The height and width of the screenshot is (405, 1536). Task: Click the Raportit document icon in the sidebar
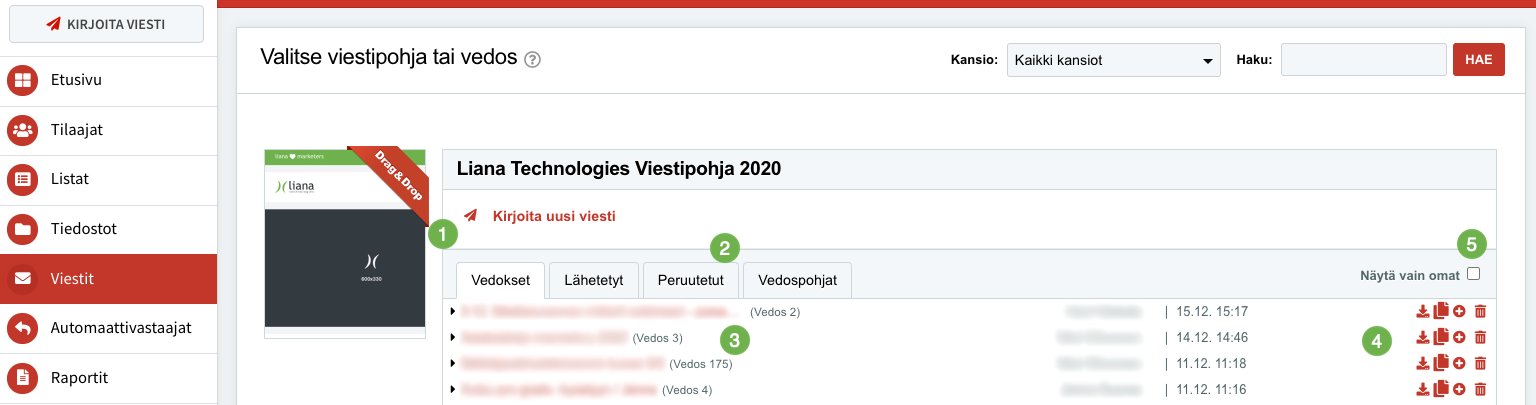tap(22, 378)
